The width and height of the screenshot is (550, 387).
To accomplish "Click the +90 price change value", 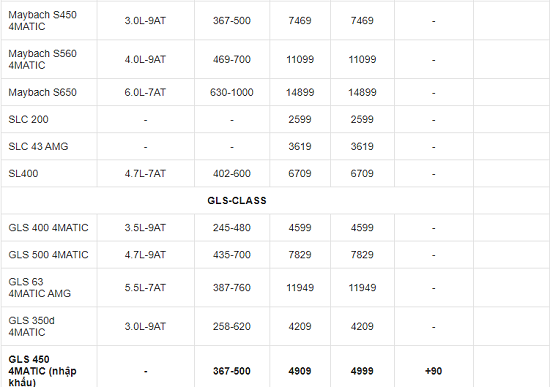I will [434, 371].
